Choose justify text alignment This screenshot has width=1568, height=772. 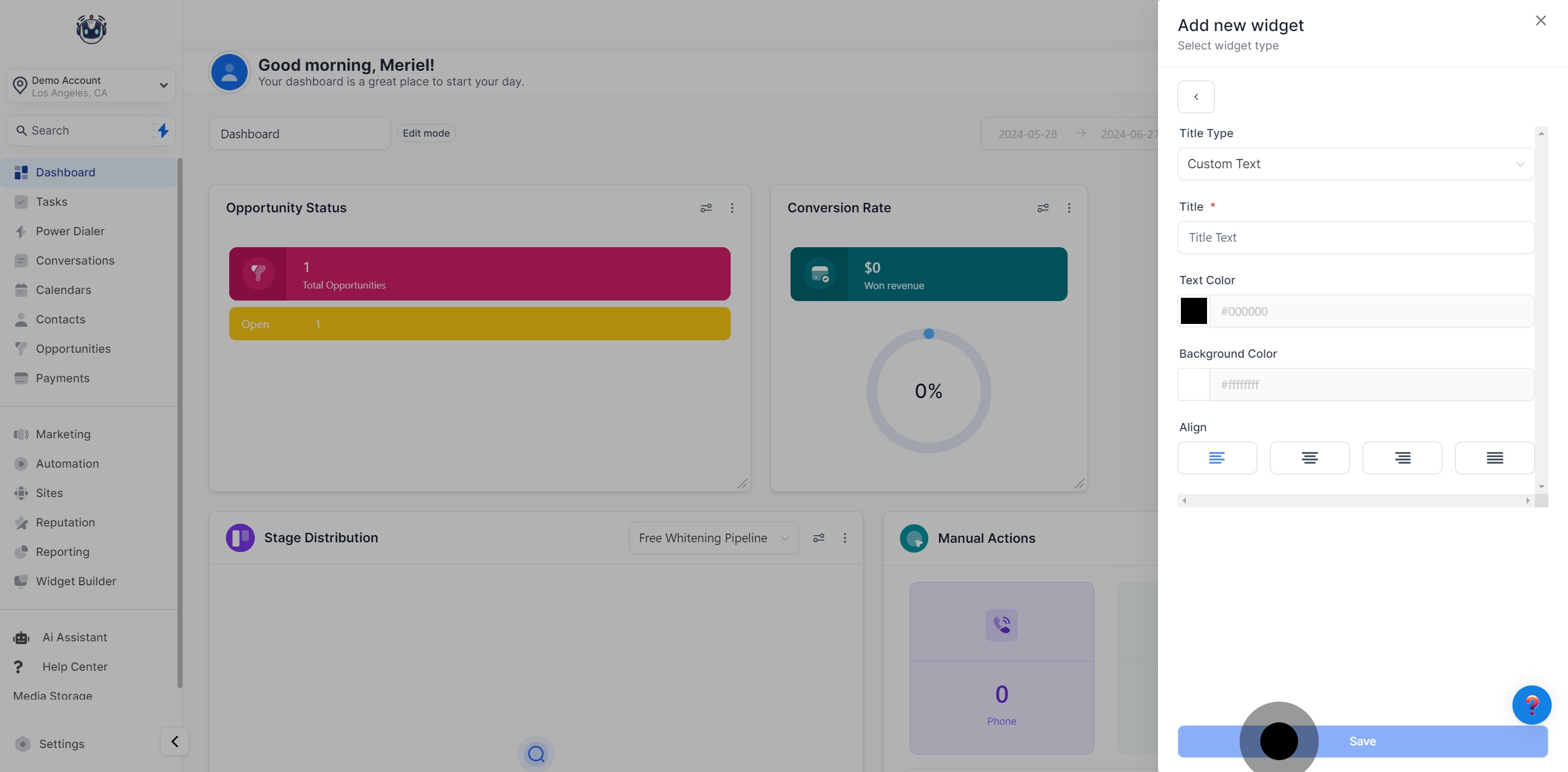click(1494, 458)
